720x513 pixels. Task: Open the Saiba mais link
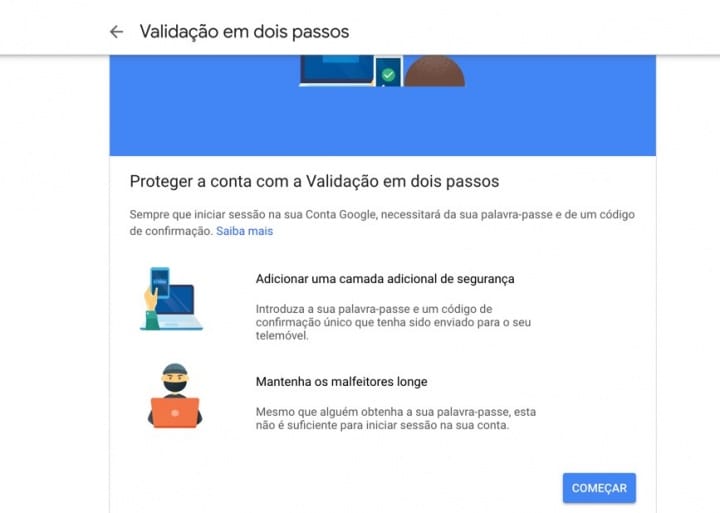pyautogui.click(x=245, y=231)
